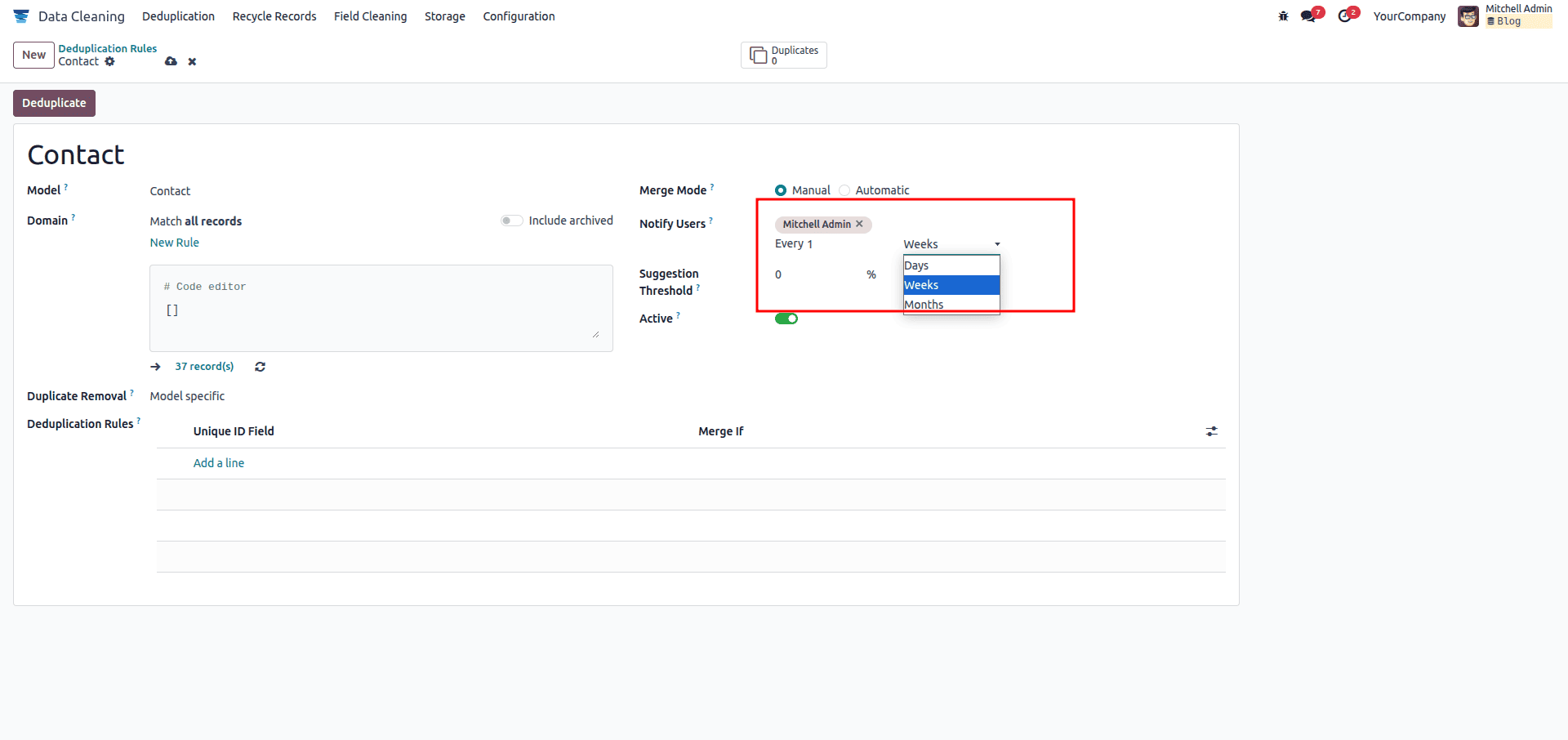Switch to the Recycle Records menu

click(274, 16)
